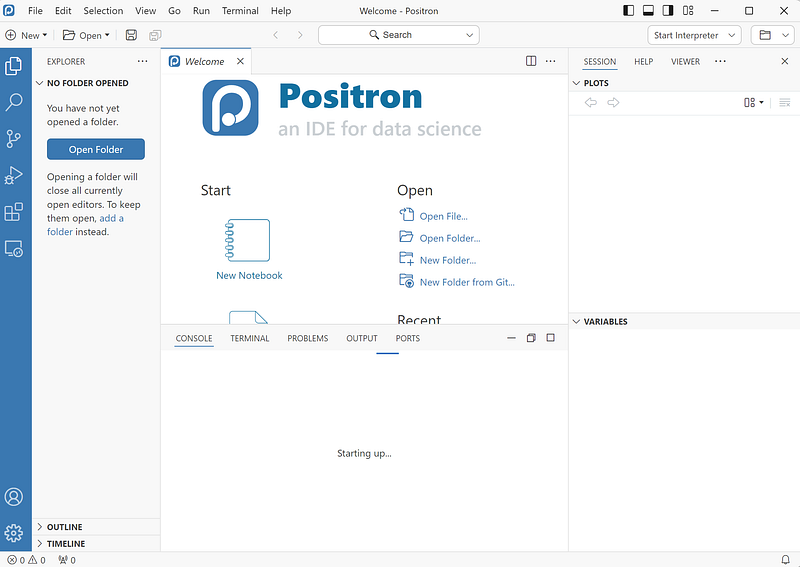The width and height of the screenshot is (800, 567).
Task: Open Source Control view in activity bar
Action: pyautogui.click(x=14, y=139)
